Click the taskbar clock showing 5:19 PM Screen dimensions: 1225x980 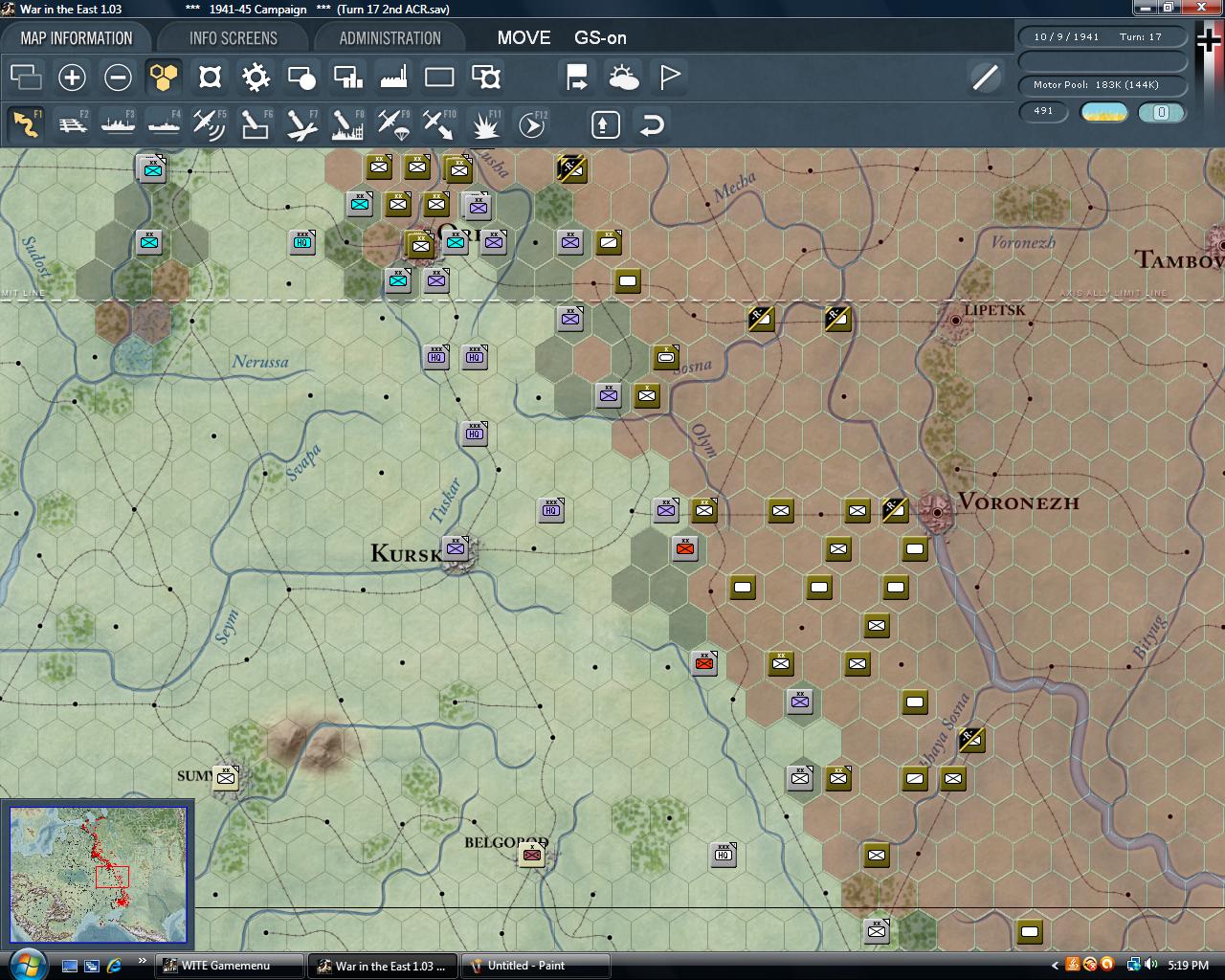click(1188, 966)
